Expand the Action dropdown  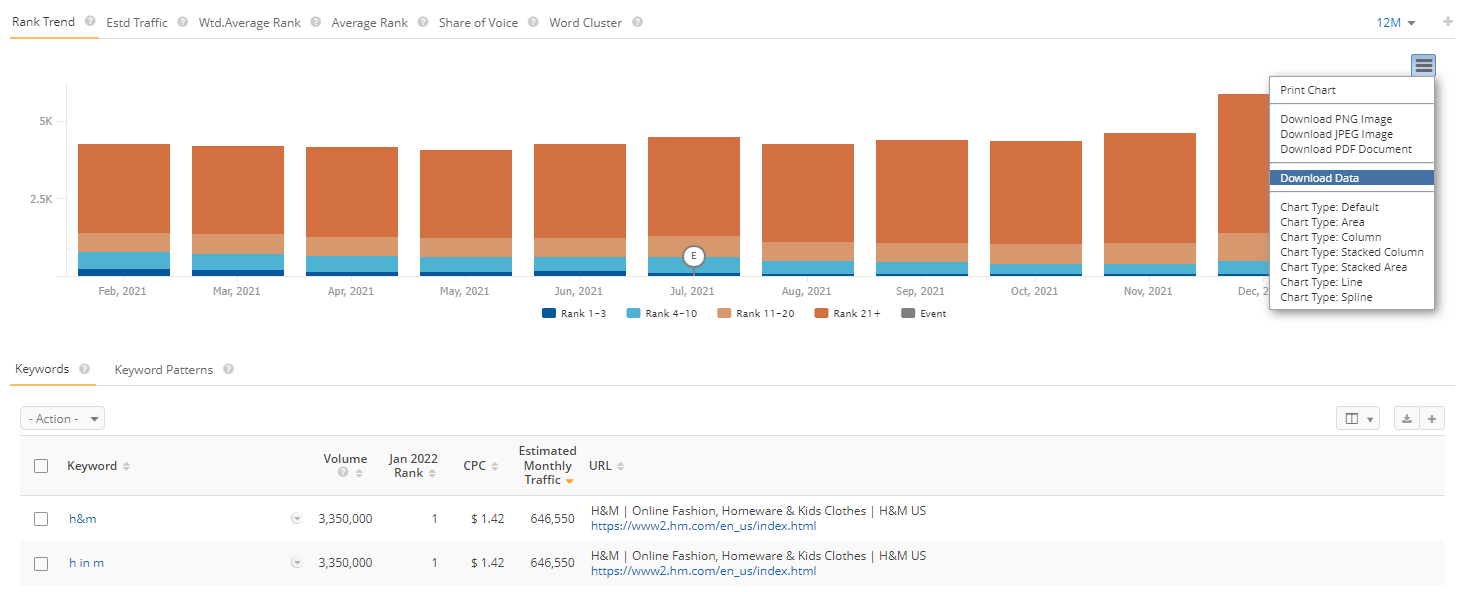pyautogui.click(x=62, y=419)
